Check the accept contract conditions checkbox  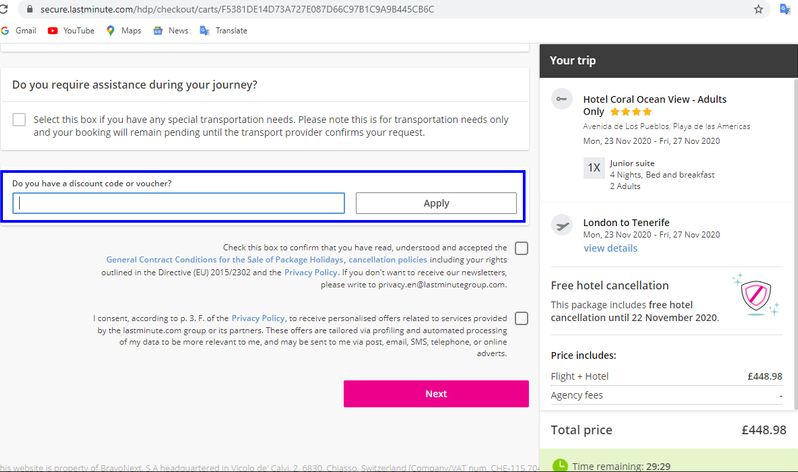coord(522,248)
